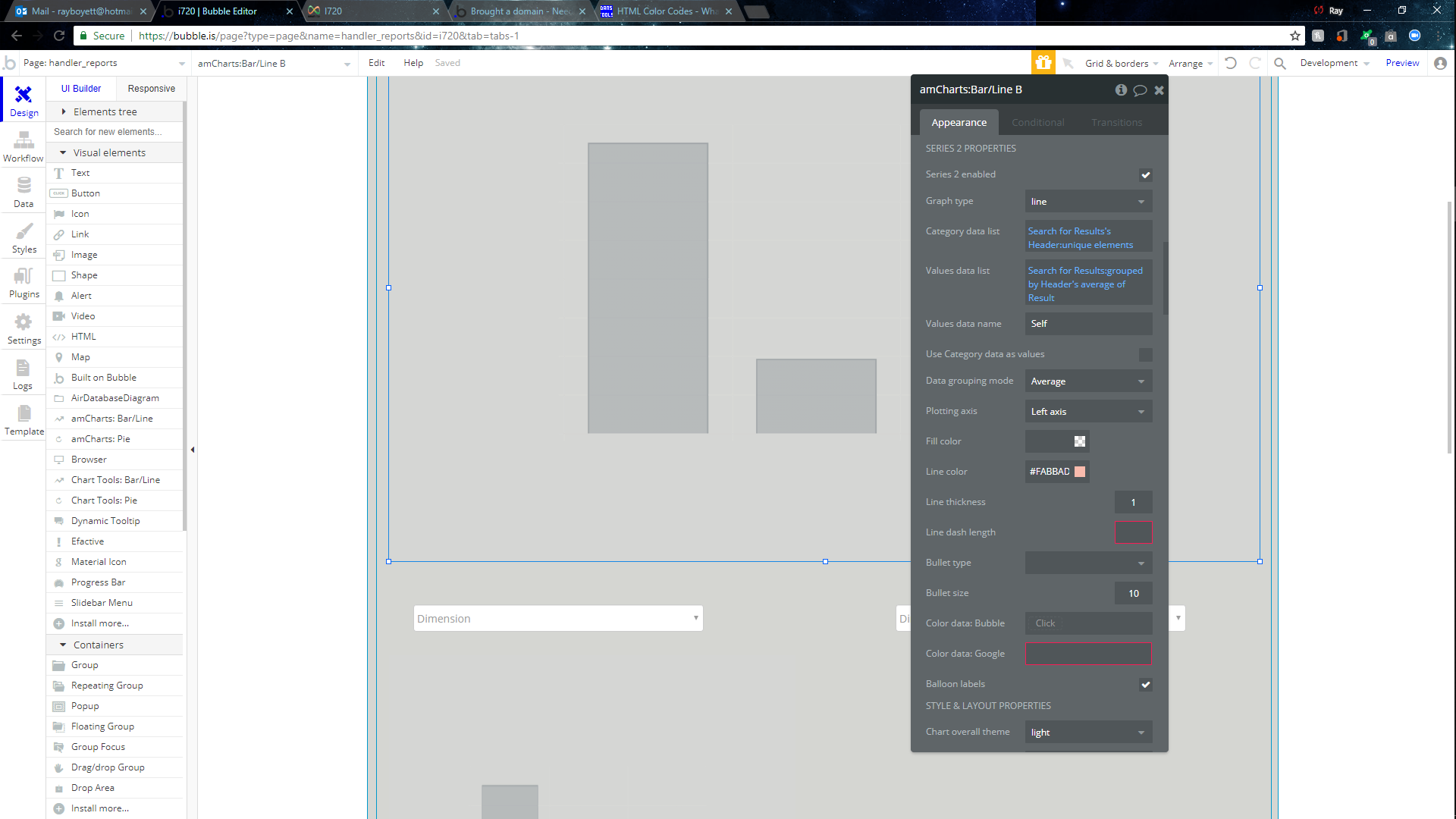Image resolution: width=1456 pixels, height=819 pixels.
Task: Open the element selector amCharts:Bar/Line B
Action: (274, 64)
